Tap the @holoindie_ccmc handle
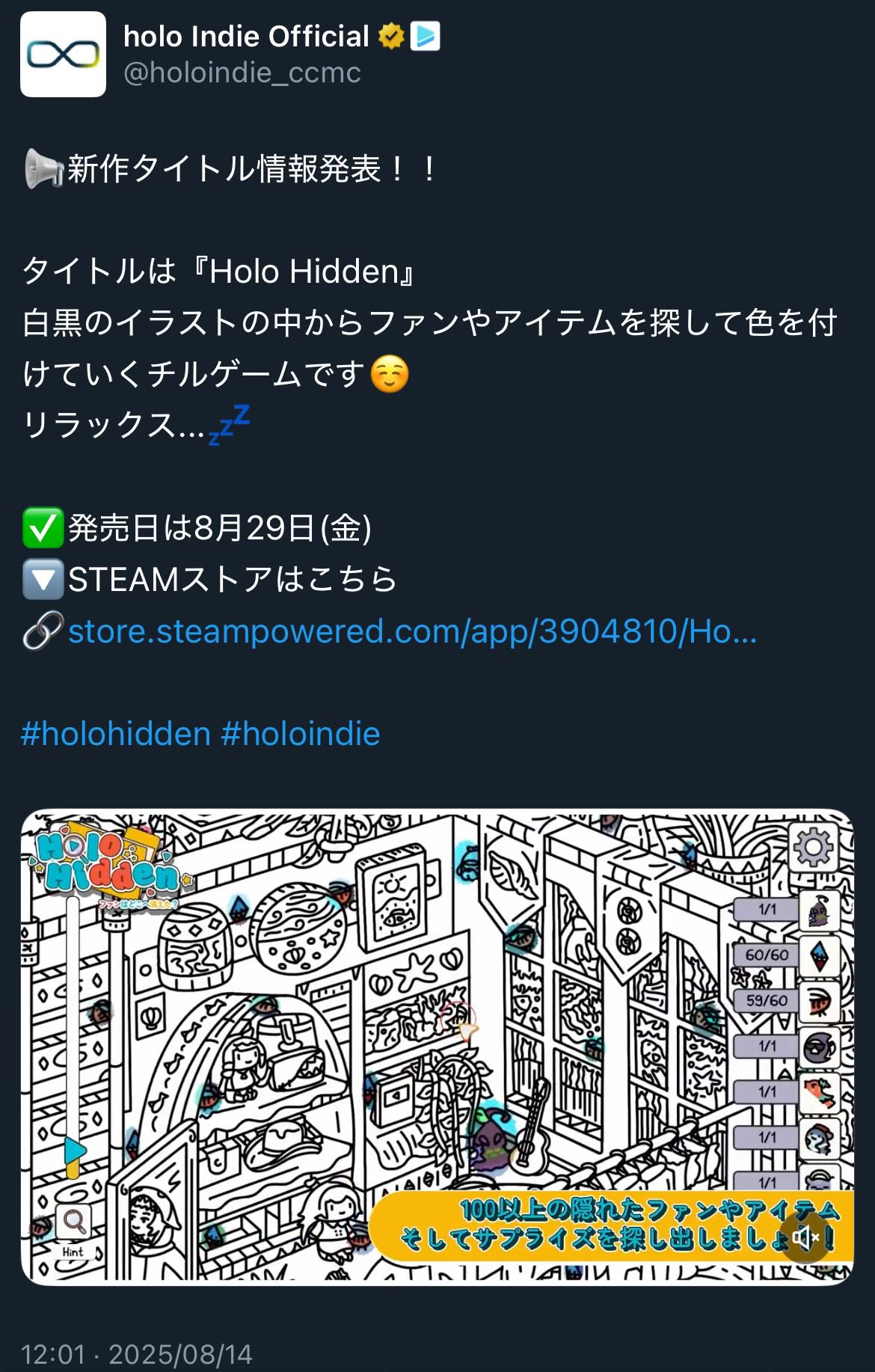 242,73
